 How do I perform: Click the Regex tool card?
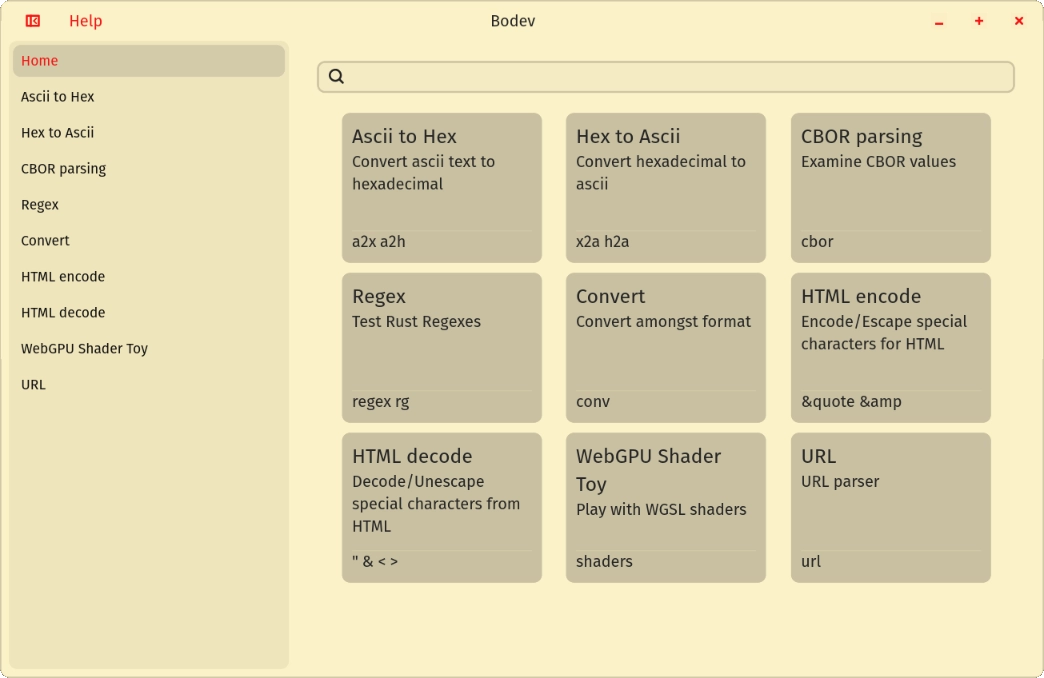click(441, 348)
